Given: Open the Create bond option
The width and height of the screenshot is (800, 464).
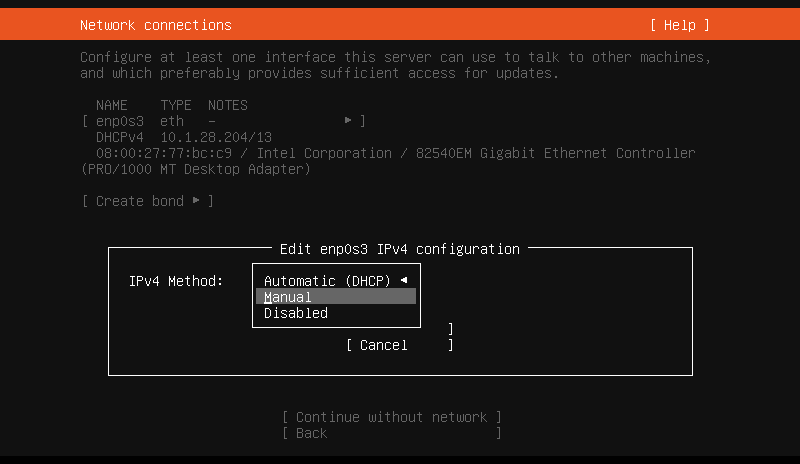Looking at the screenshot, I should click(x=140, y=201).
